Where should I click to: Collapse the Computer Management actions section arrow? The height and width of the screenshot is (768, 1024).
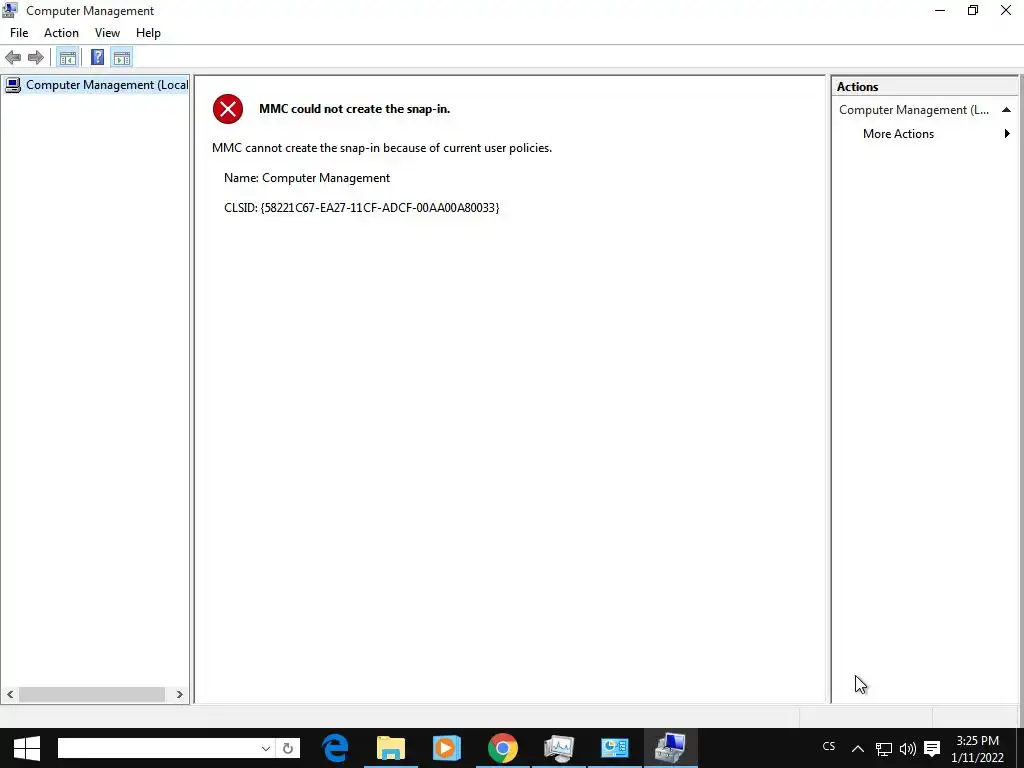(1006, 110)
